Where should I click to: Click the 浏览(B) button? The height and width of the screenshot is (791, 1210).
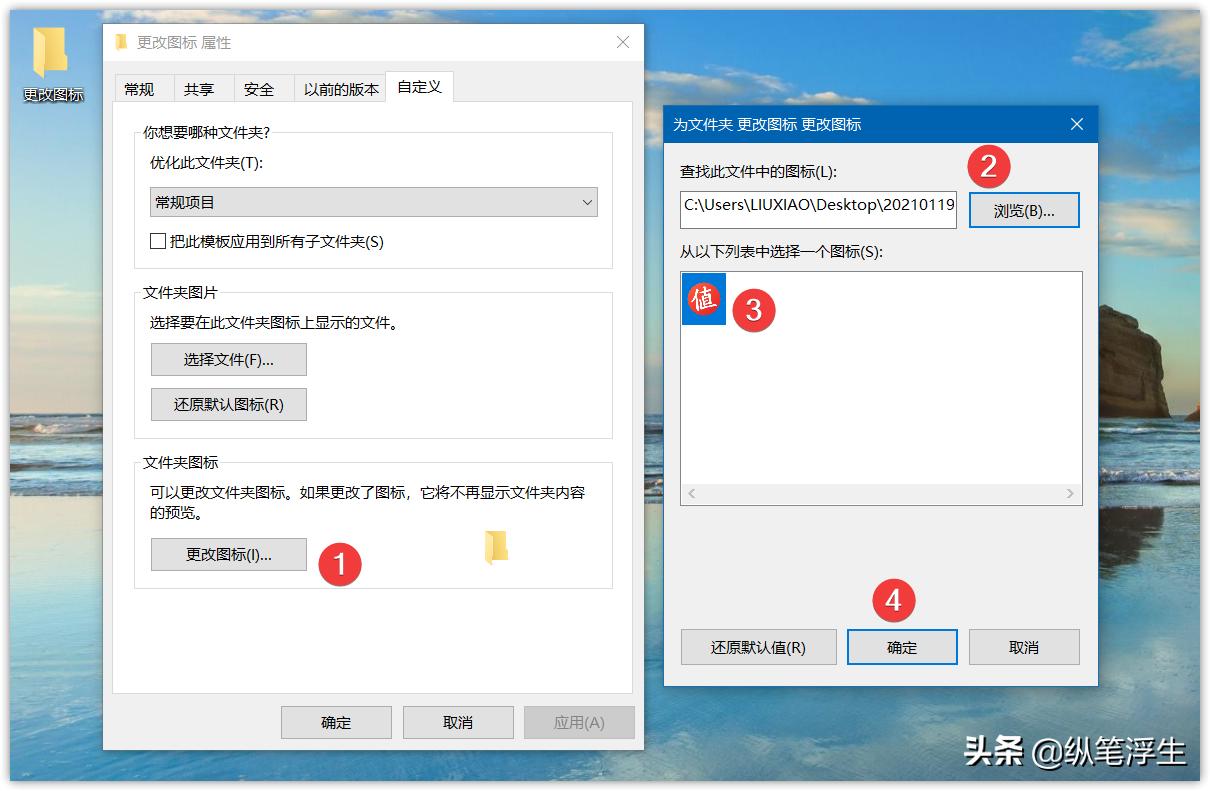(1023, 209)
